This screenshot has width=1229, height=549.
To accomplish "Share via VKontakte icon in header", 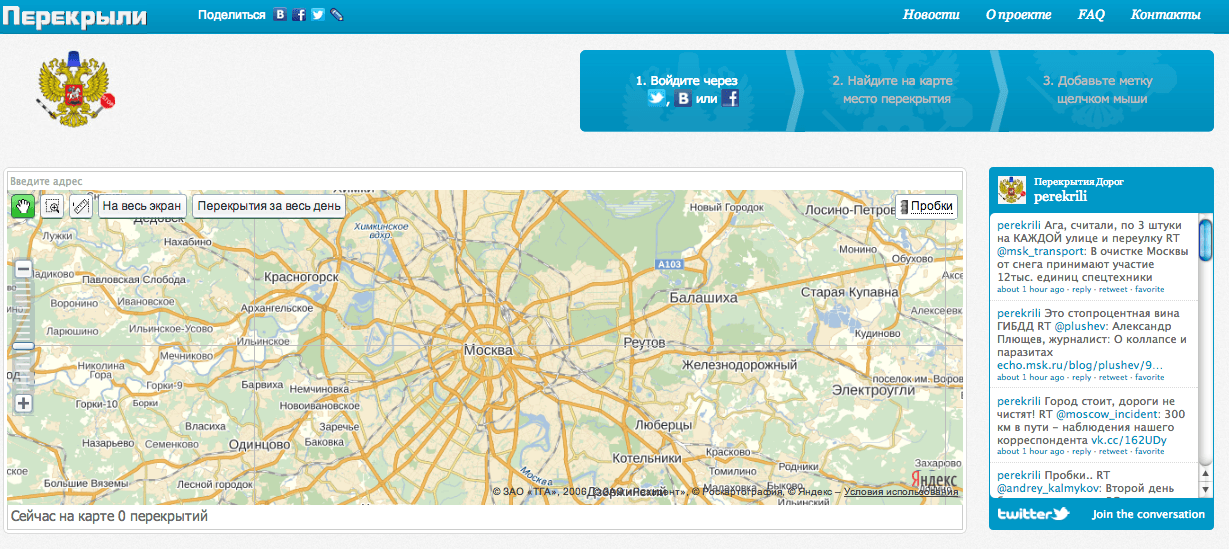I will pyautogui.click(x=280, y=15).
